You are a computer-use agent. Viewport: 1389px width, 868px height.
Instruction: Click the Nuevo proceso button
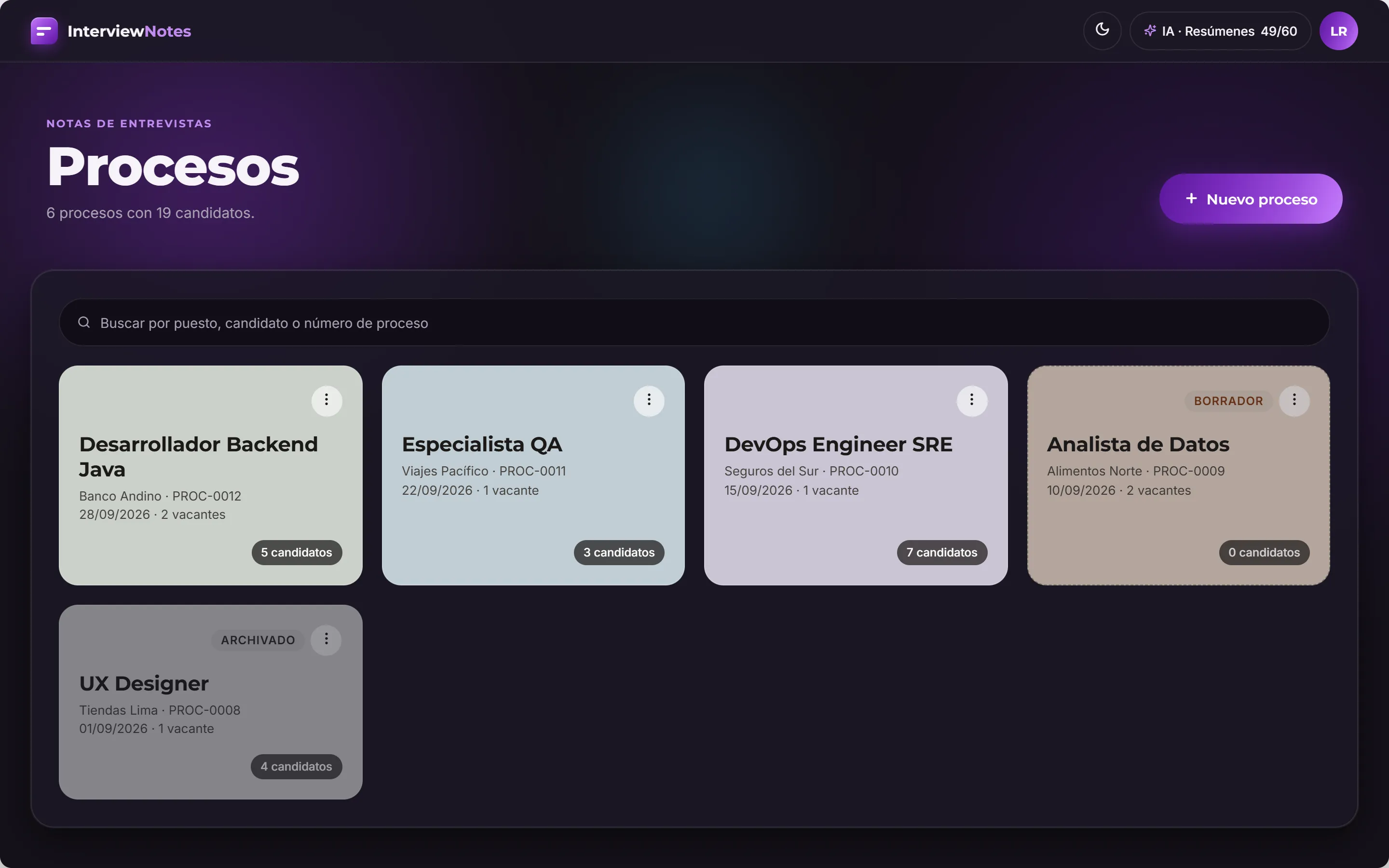[1251, 199]
